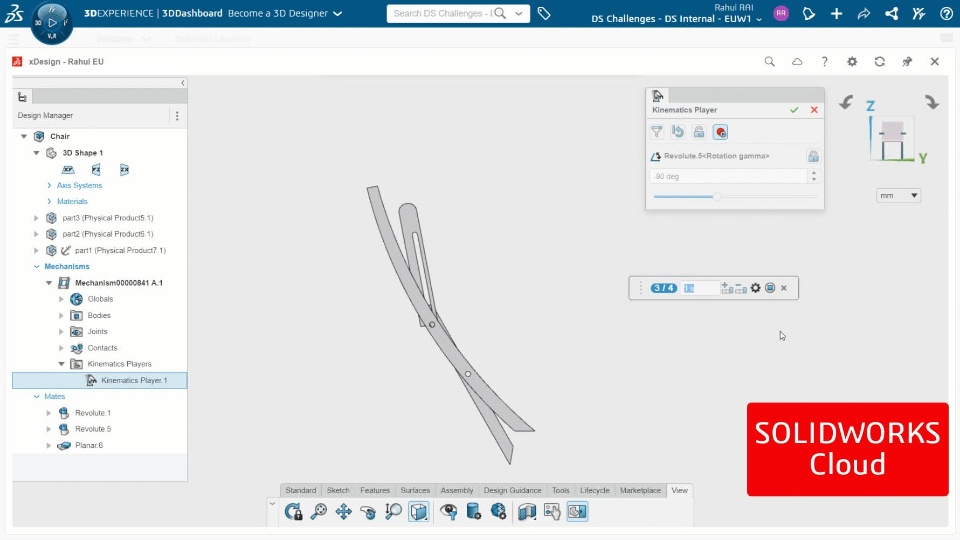Toggle the ZX plane icon under 3D Shape 1
This screenshot has height=540, width=960.
click(x=124, y=170)
